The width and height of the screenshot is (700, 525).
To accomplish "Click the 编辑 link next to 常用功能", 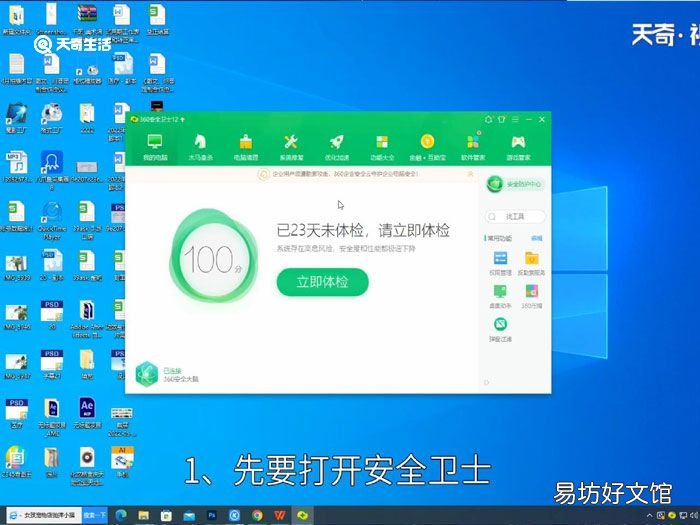I will [537, 238].
